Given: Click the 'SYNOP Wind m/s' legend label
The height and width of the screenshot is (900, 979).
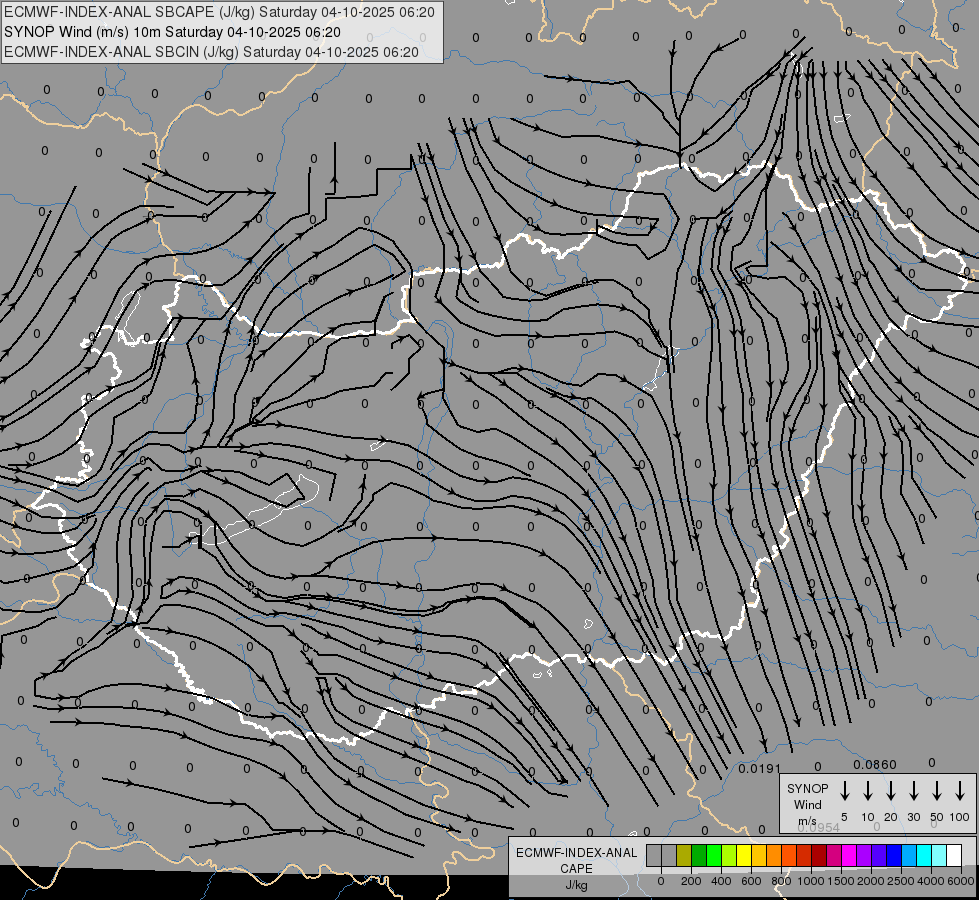Looking at the screenshot, I should click(807, 804).
